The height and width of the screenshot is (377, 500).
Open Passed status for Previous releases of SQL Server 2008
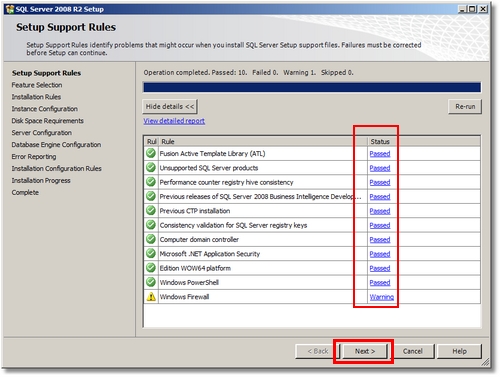point(380,197)
